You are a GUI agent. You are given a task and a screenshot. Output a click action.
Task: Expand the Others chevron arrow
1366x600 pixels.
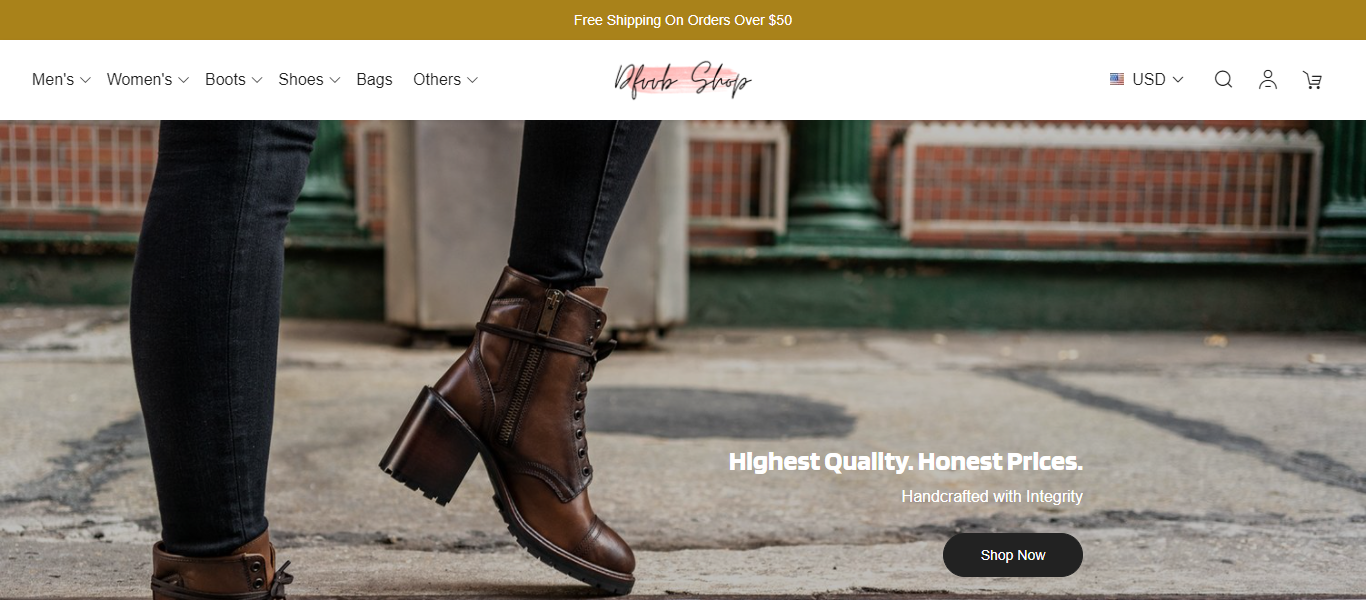coord(472,80)
